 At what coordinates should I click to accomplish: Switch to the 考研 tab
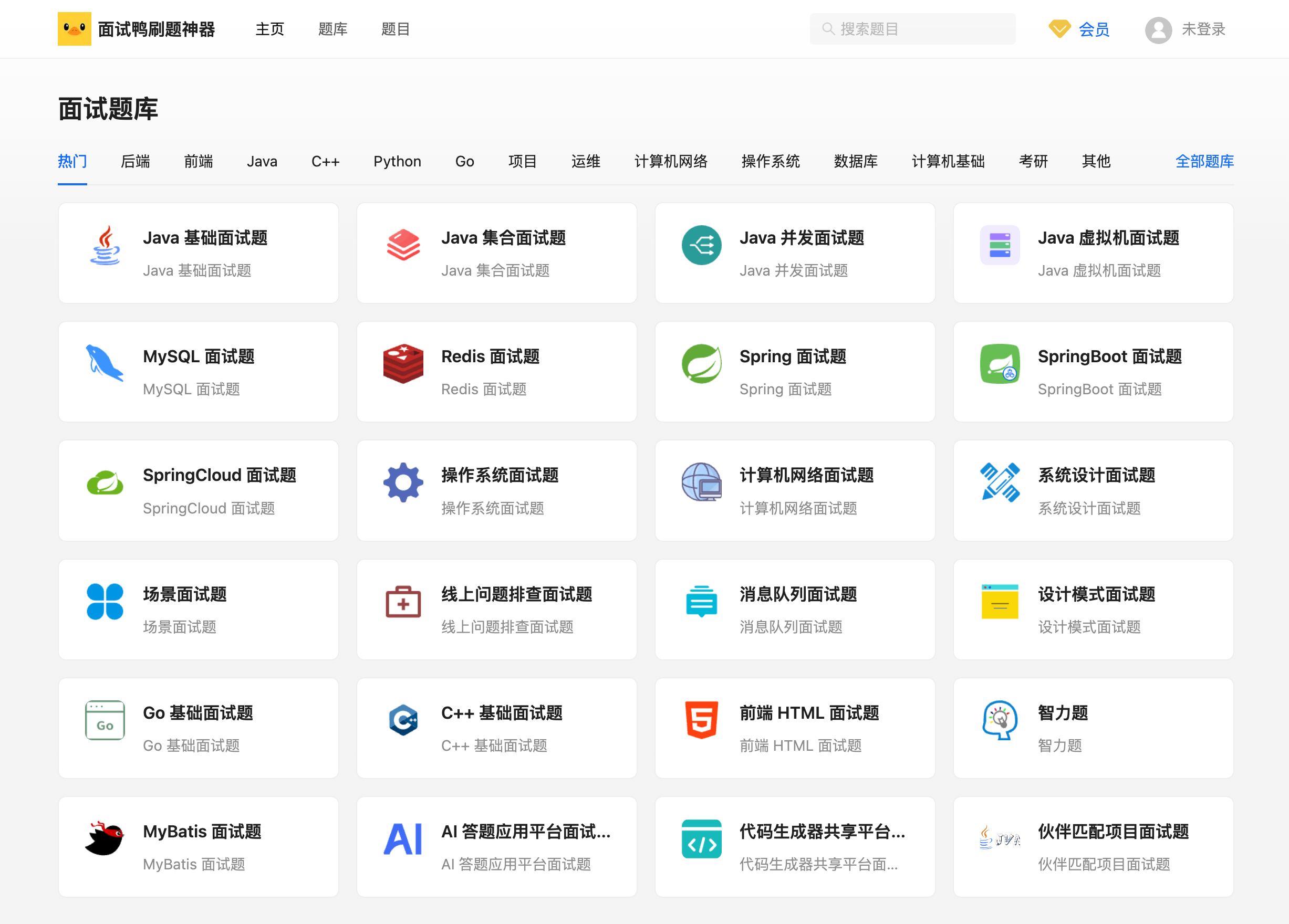pyautogui.click(x=1033, y=161)
